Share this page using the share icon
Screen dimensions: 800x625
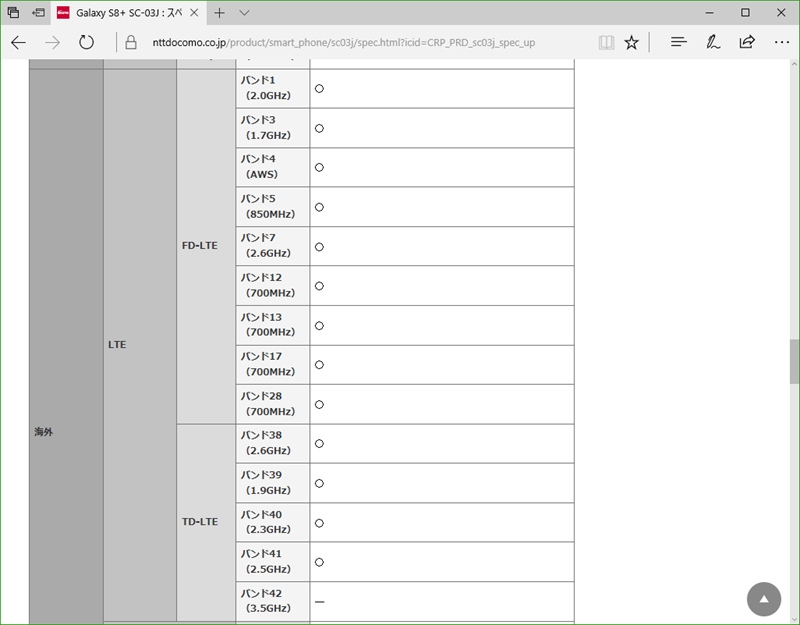(x=747, y=42)
